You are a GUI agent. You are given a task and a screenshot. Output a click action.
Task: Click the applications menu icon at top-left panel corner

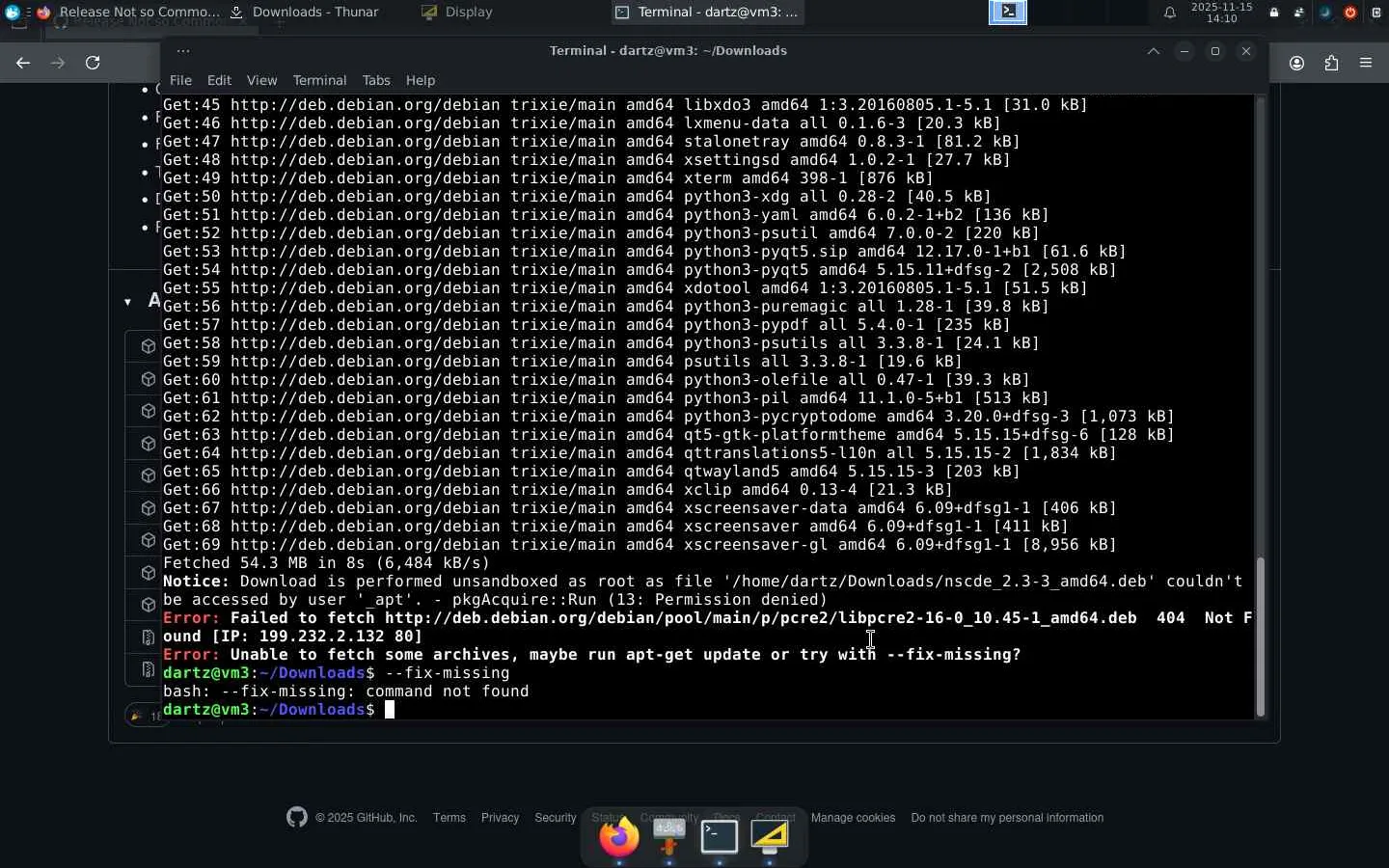click(13, 13)
